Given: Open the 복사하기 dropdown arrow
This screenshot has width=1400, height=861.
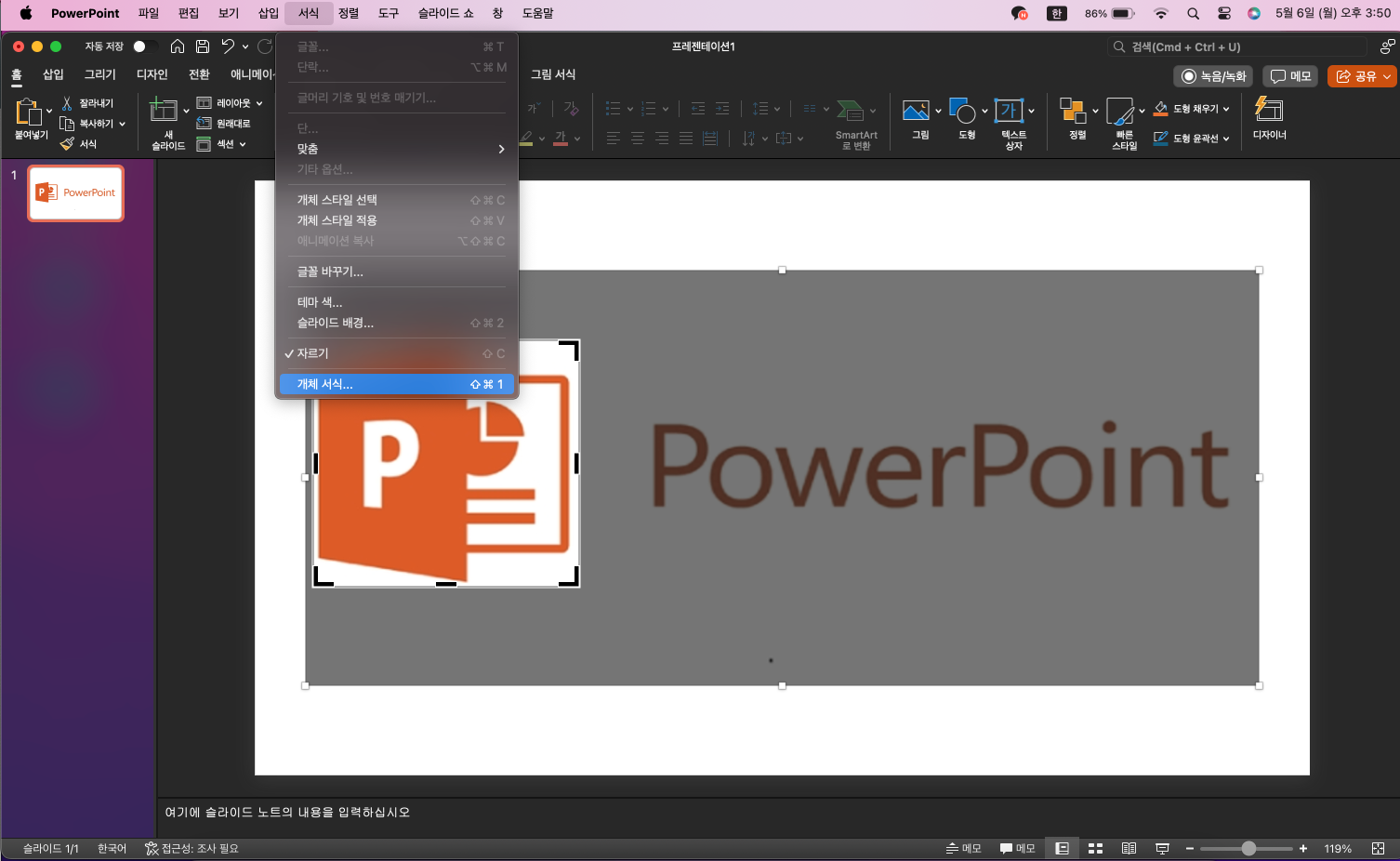Looking at the screenshot, I should coord(122,124).
